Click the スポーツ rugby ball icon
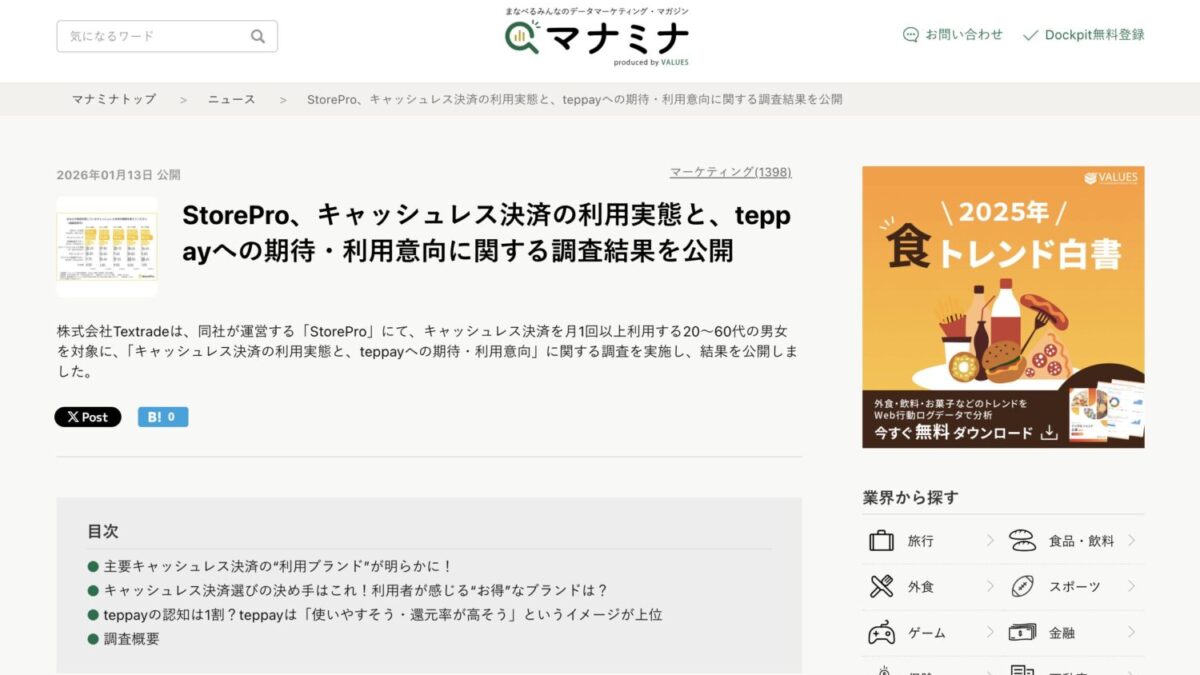 tap(1022, 585)
